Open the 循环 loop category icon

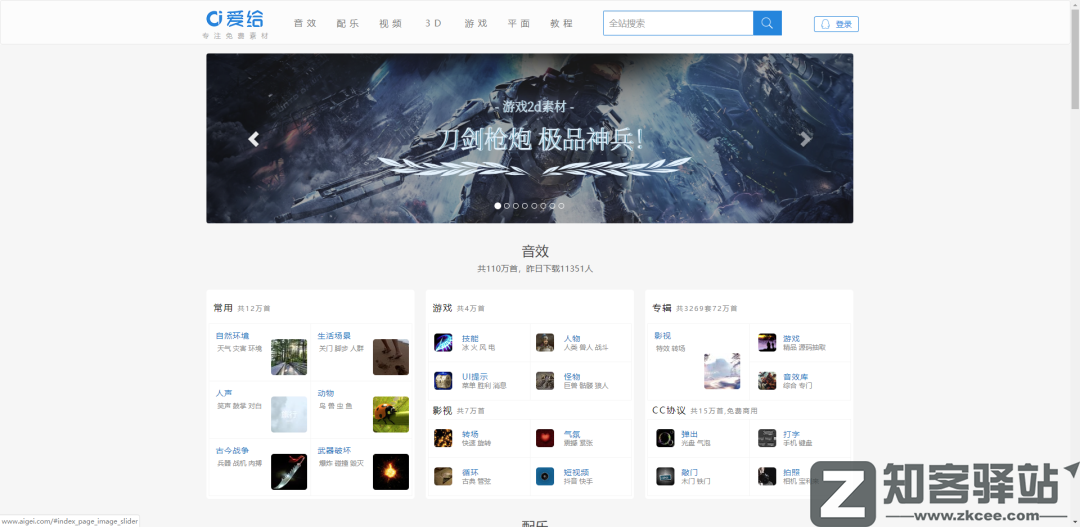pyautogui.click(x=443, y=476)
